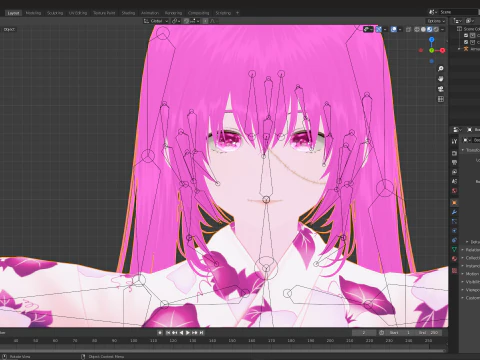Viewport: 480px width, 360px height.
Task: Open the Object properties tab
Action: point(454,203)
